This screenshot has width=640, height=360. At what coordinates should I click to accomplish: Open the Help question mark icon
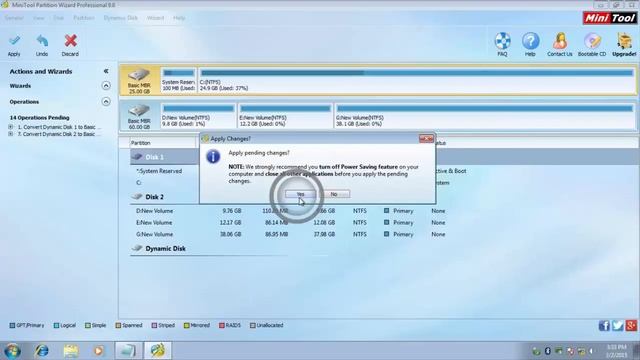click(530, 41)
